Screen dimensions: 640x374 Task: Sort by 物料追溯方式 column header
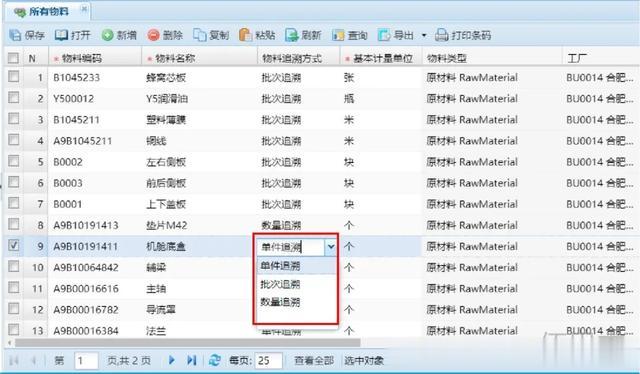[298, 58]
